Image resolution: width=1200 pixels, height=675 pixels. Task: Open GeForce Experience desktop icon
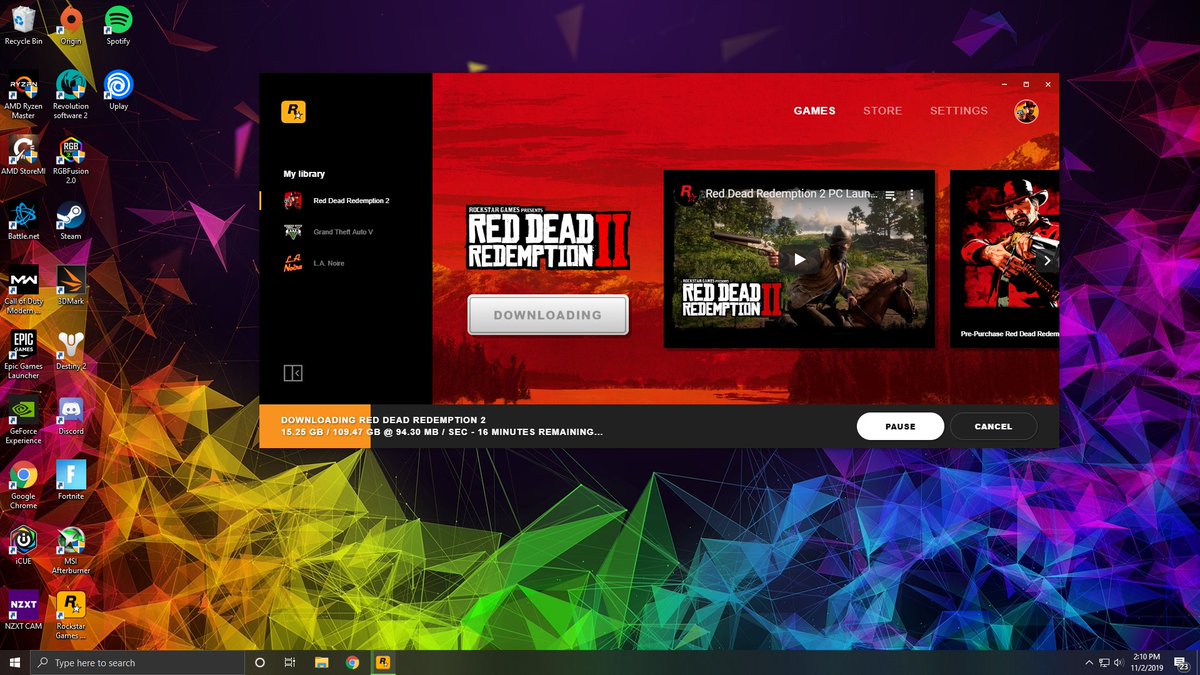(23, 420)
